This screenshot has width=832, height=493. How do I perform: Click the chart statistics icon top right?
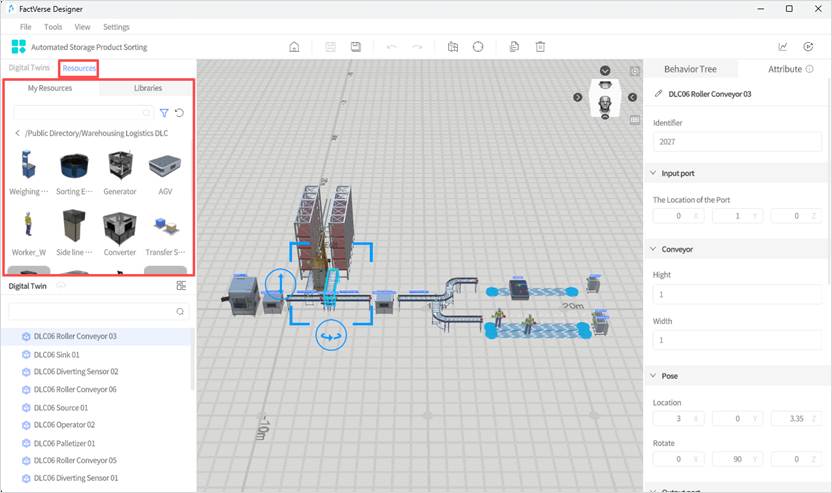pyautogui.click(x=783, y=47)
